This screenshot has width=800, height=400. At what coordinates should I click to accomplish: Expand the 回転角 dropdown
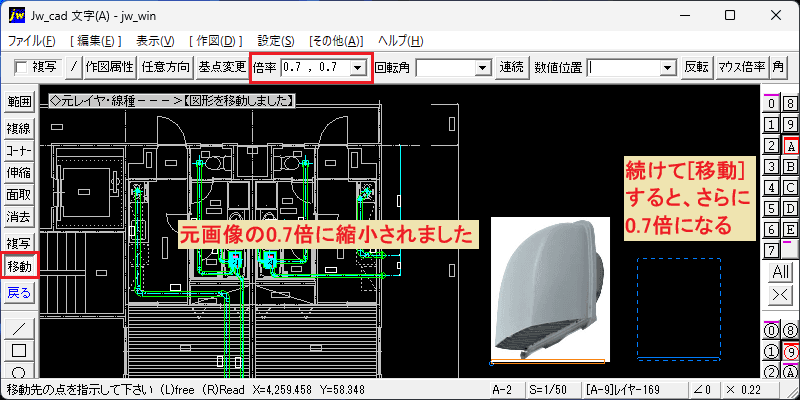pos(481,67)
